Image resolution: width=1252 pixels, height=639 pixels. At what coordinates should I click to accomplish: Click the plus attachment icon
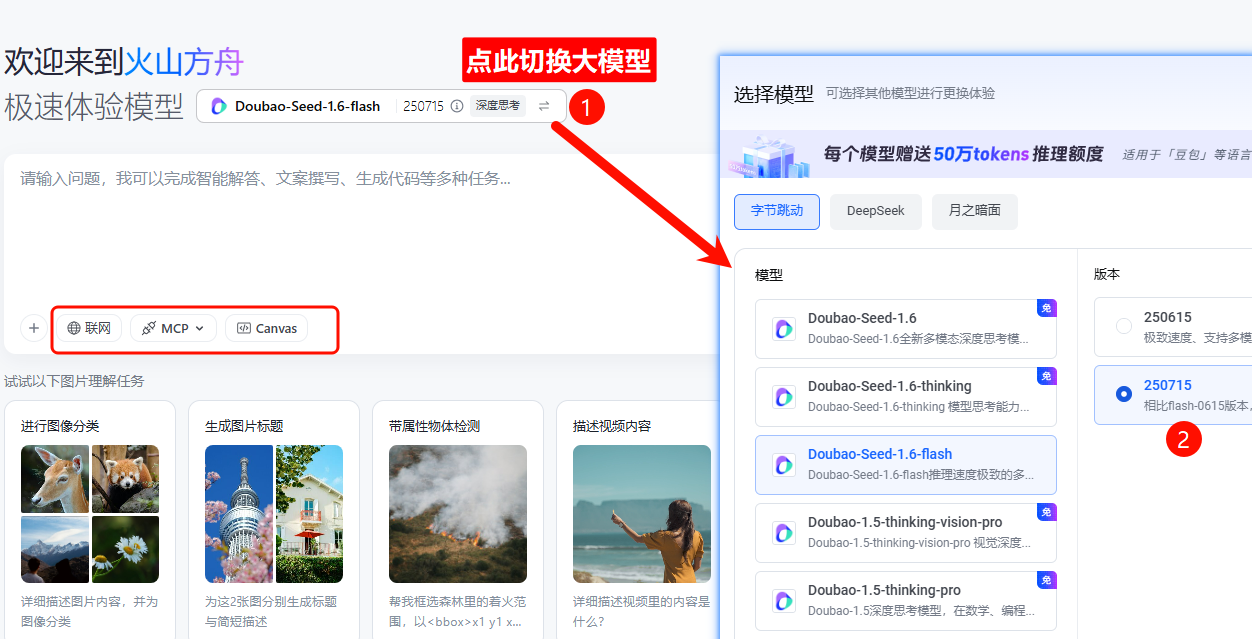click(x=34, y=328)
